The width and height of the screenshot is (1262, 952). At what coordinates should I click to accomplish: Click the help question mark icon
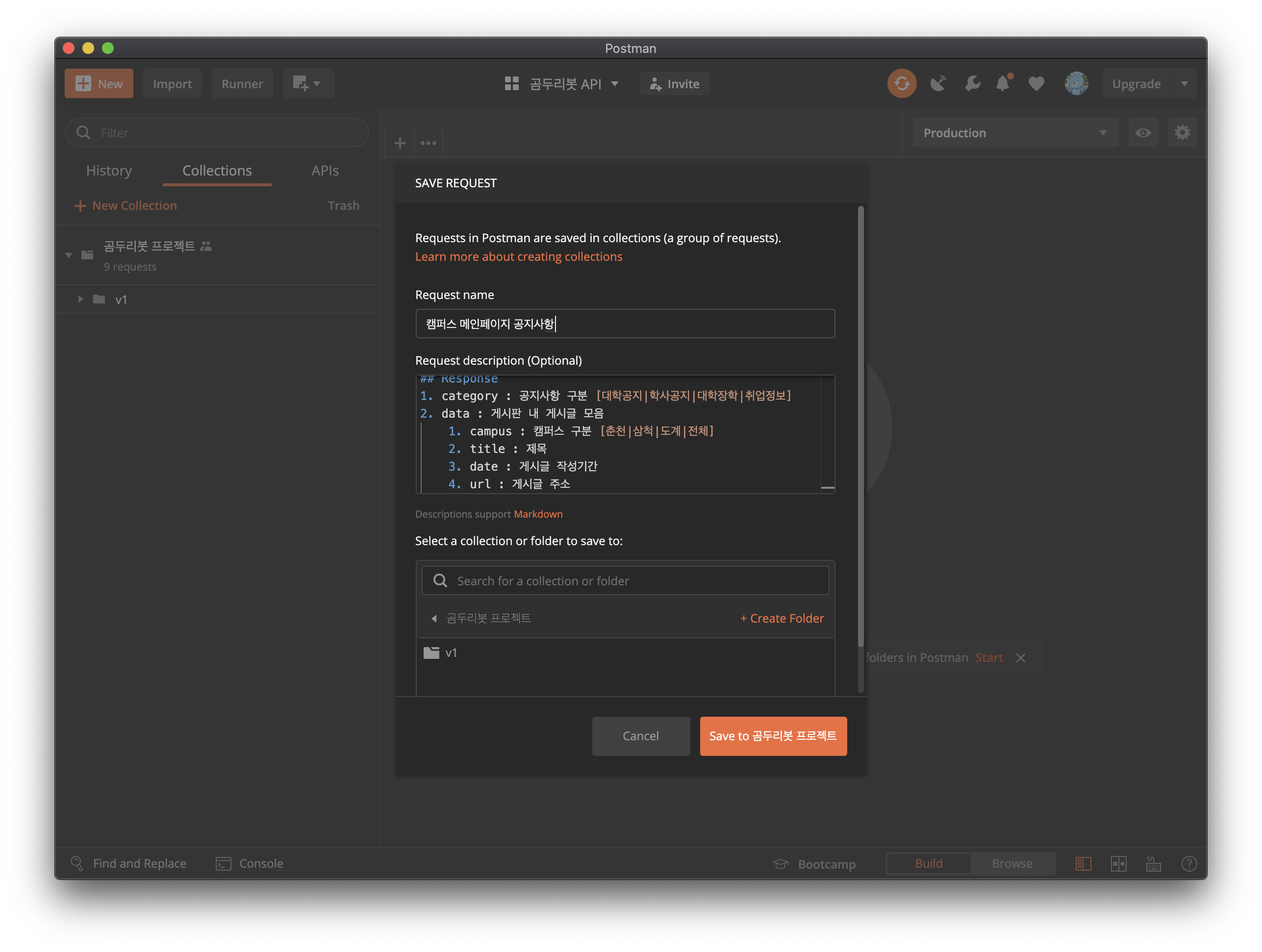tap(1189, 864)
